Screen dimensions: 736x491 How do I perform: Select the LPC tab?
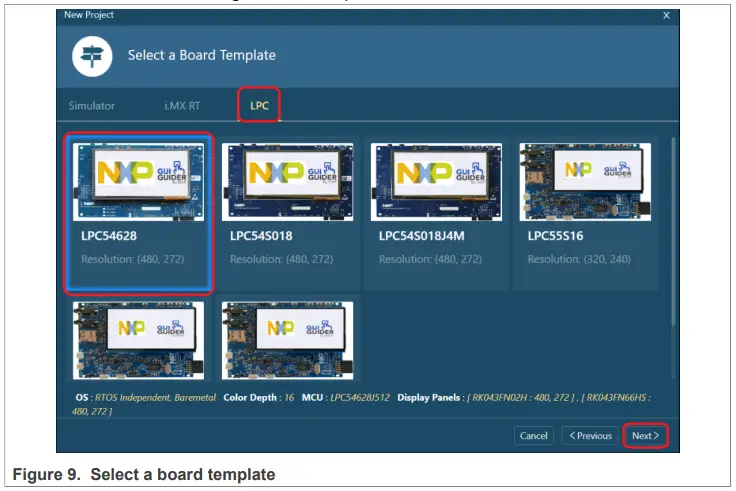[259, 106]
